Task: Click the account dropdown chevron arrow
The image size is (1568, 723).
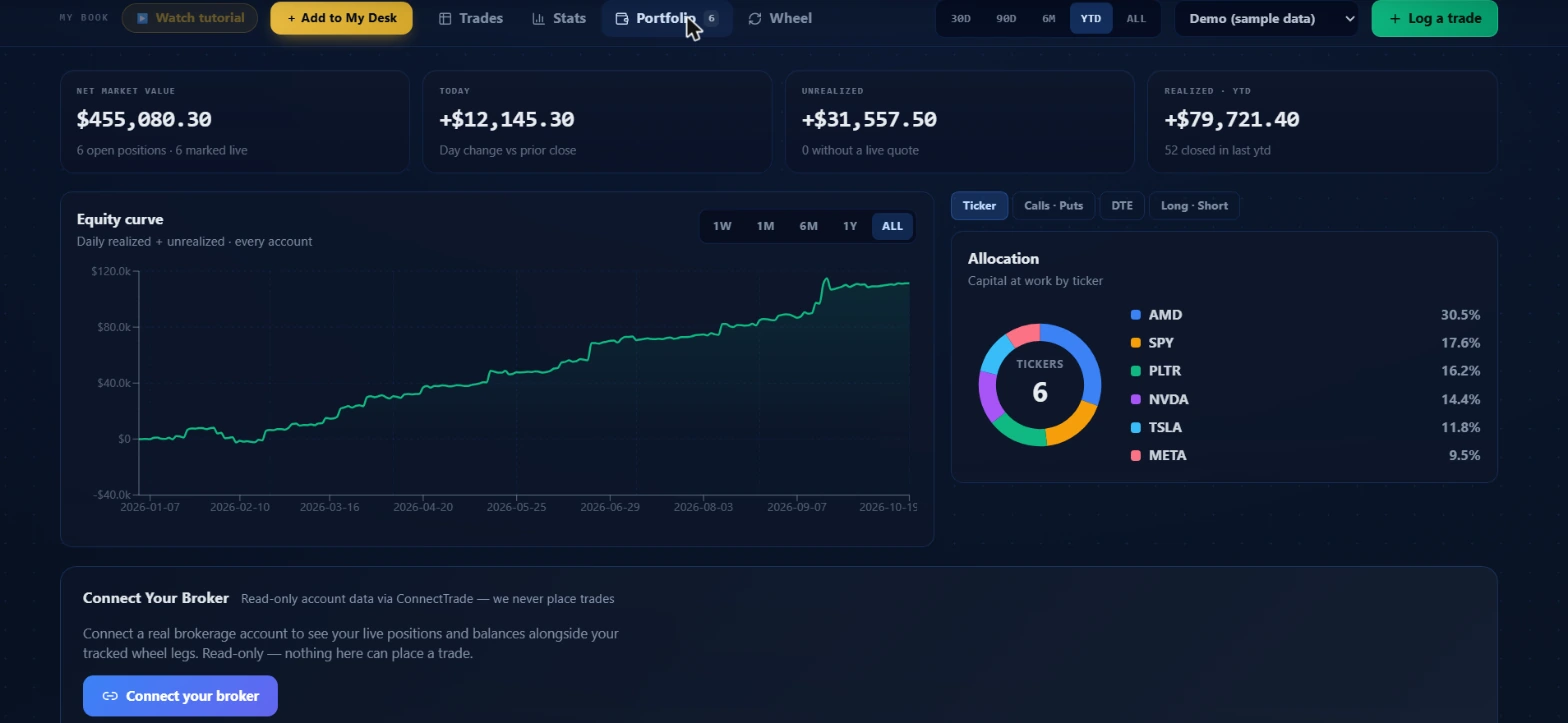Action: click(1350, 19)
